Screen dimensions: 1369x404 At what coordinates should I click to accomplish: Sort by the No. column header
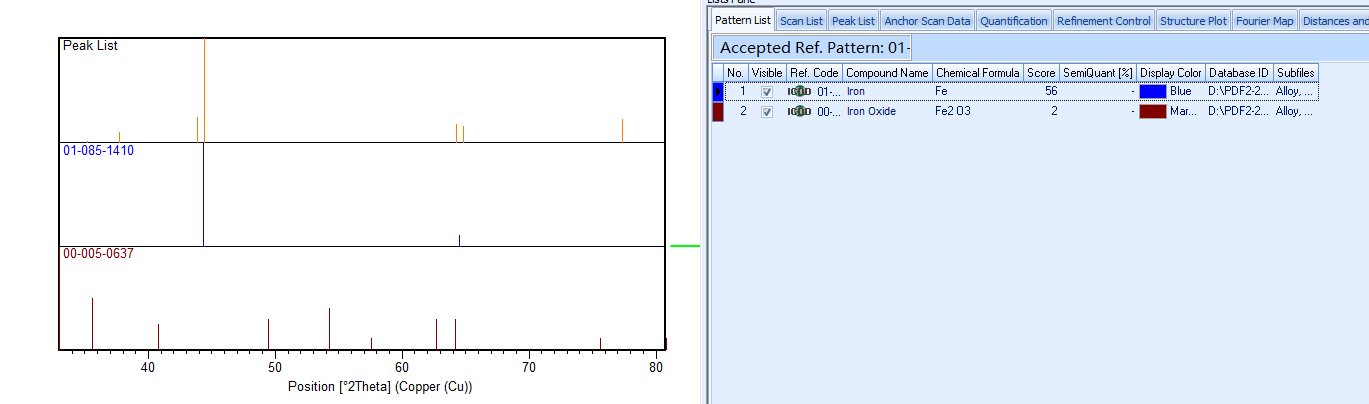click(735, 73)
